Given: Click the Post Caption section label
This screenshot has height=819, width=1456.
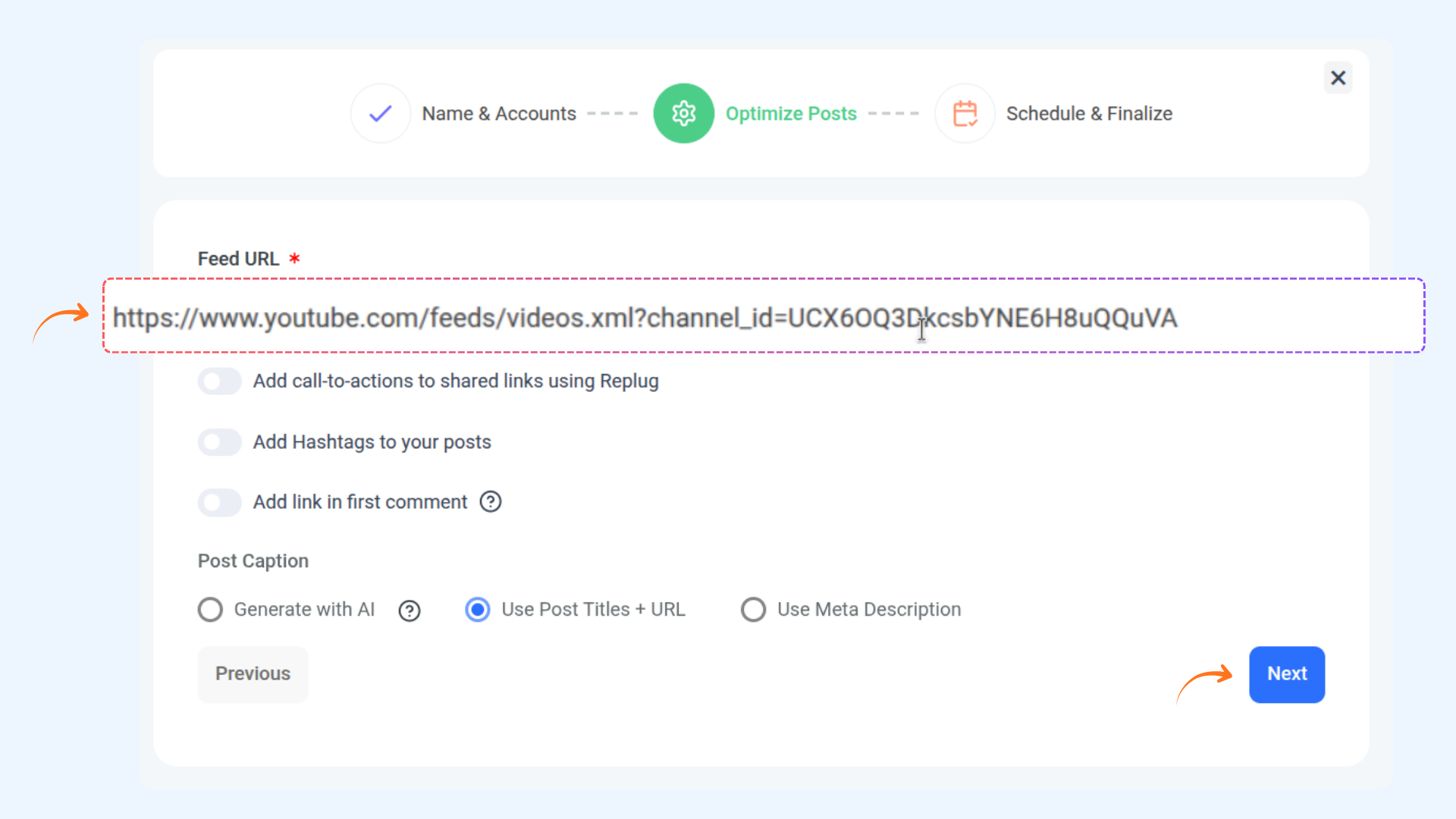Looking at the screenshot, I should (253, 561).
